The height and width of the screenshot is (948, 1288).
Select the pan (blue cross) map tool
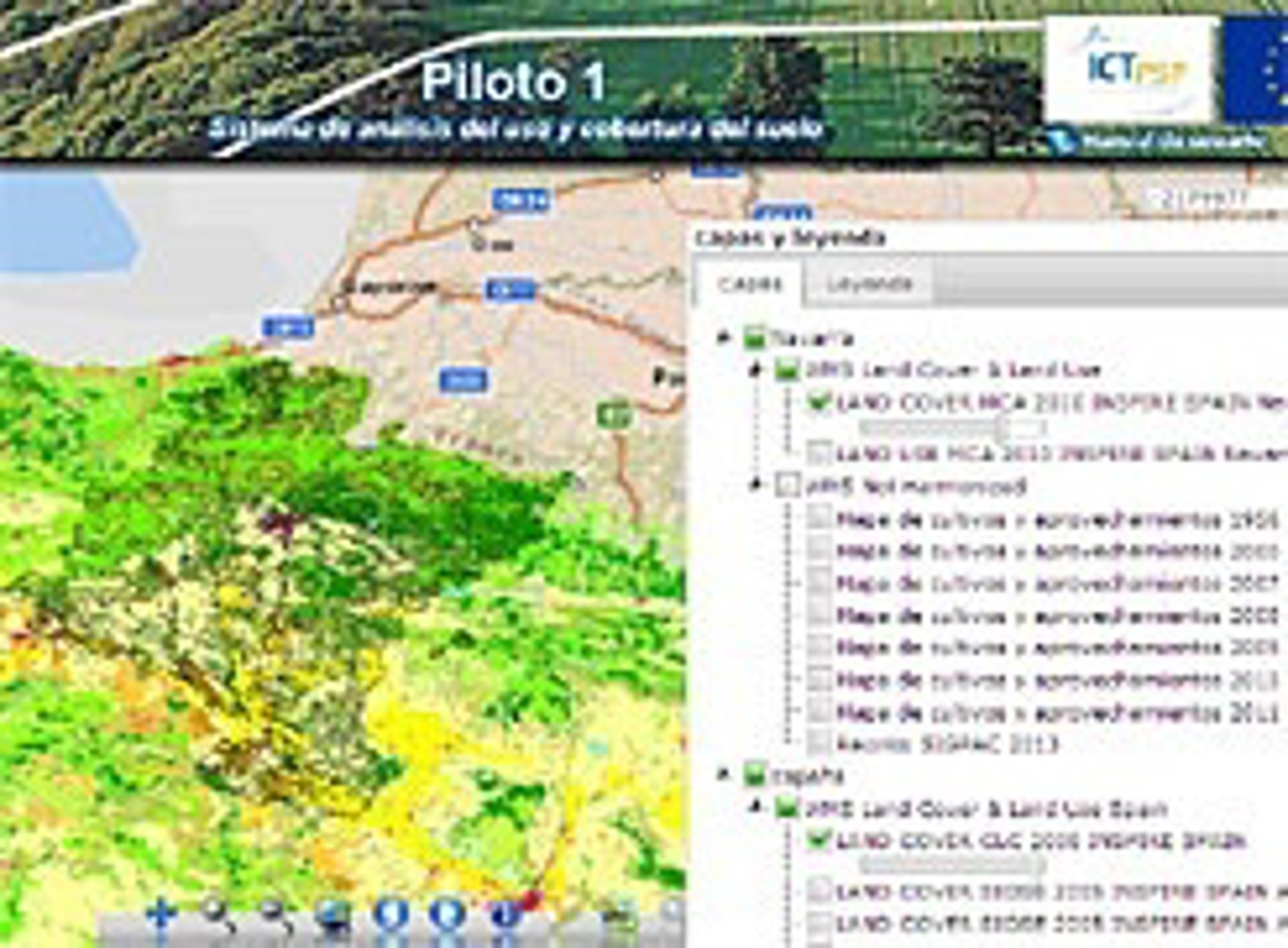[x=161, y=914]
